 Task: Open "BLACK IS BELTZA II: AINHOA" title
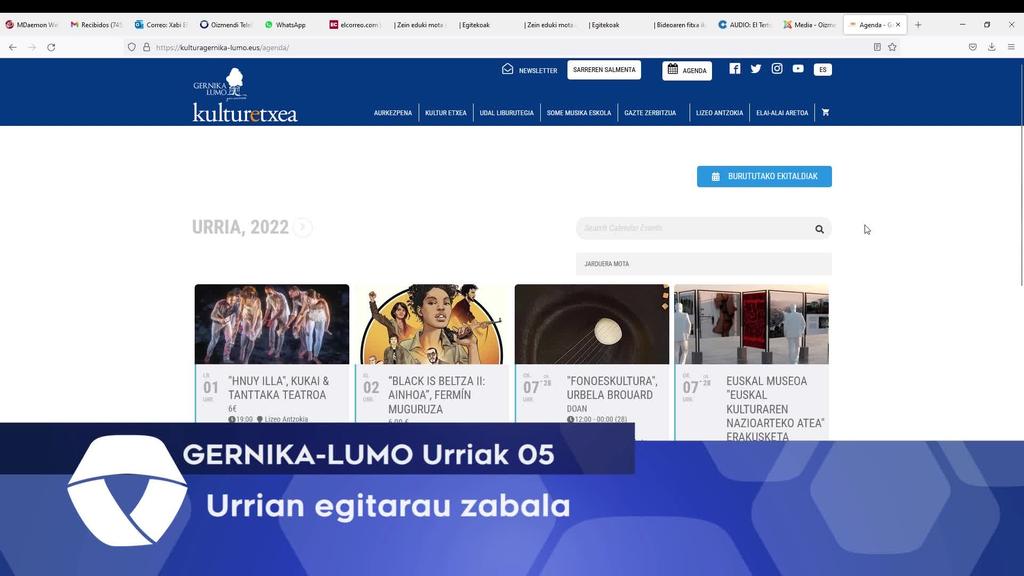click(436, 395)
